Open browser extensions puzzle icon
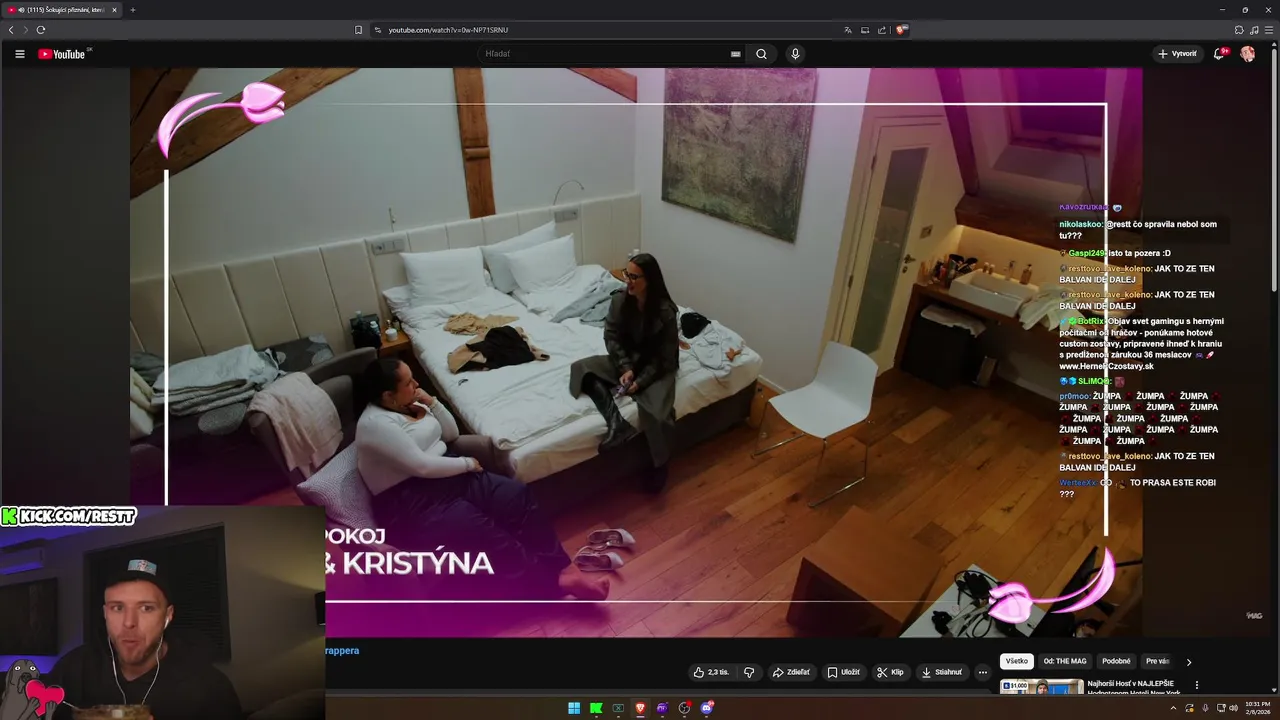1280x720 pixels. click(x=1239, y=30)
